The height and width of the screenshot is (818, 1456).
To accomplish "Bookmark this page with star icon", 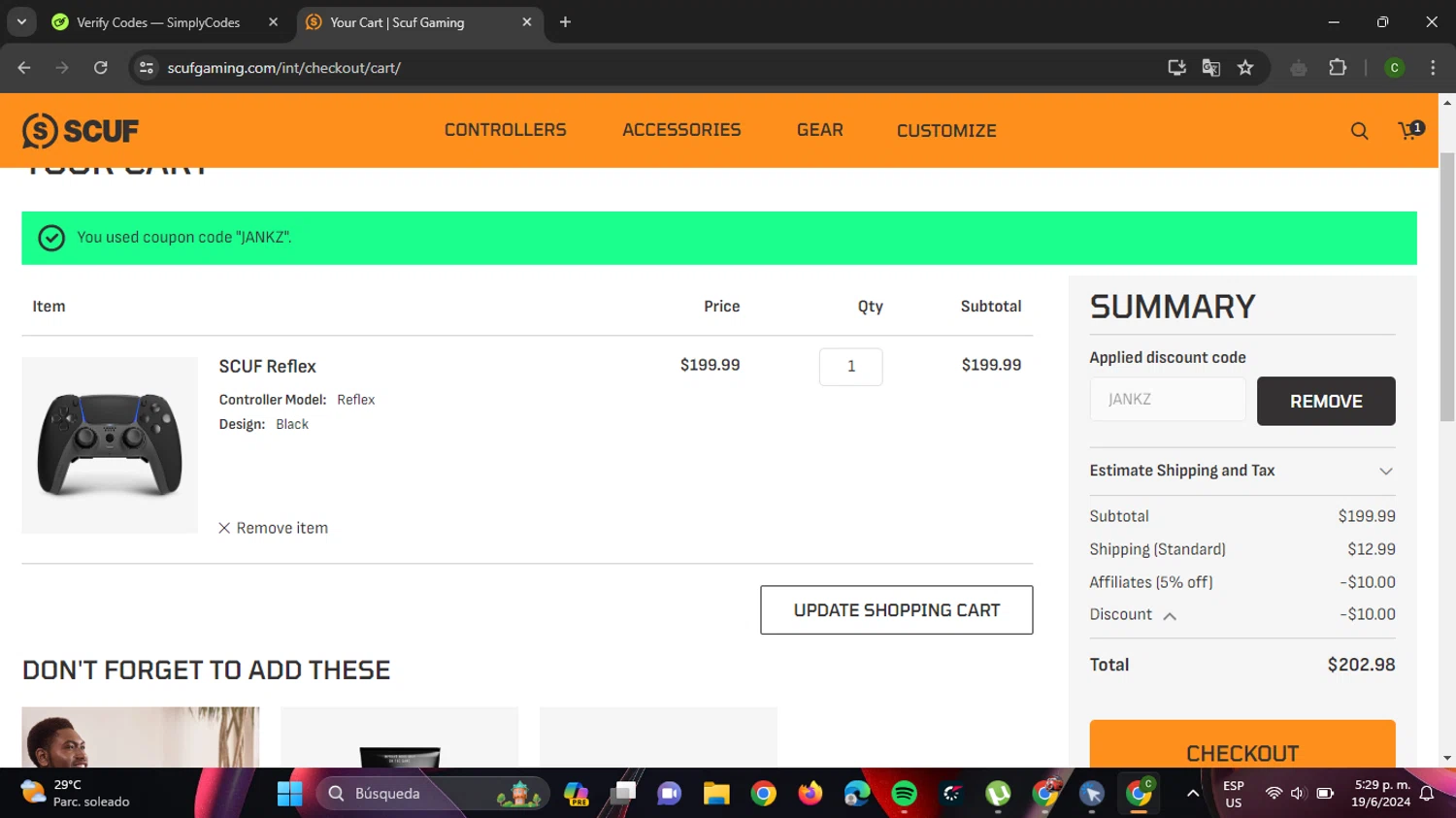I will [1245, 68].
